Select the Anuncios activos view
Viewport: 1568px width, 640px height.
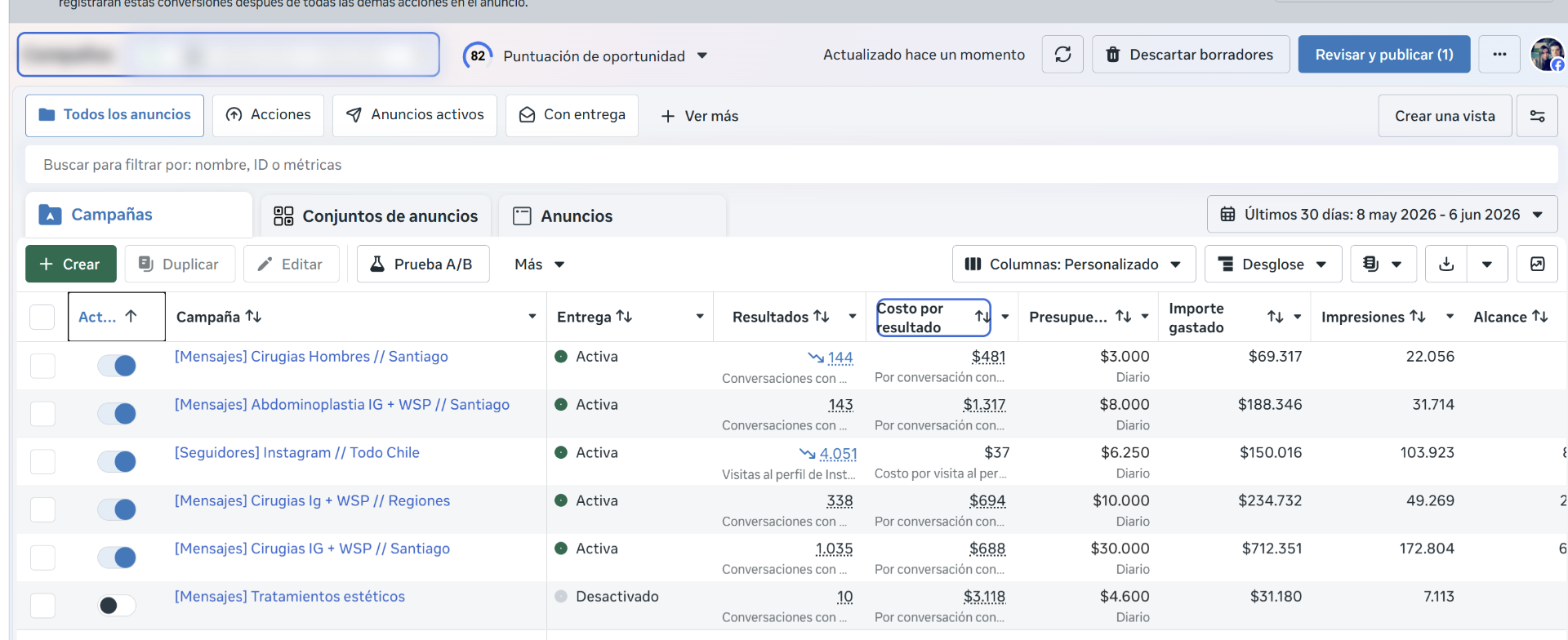(x=415, y=115)
